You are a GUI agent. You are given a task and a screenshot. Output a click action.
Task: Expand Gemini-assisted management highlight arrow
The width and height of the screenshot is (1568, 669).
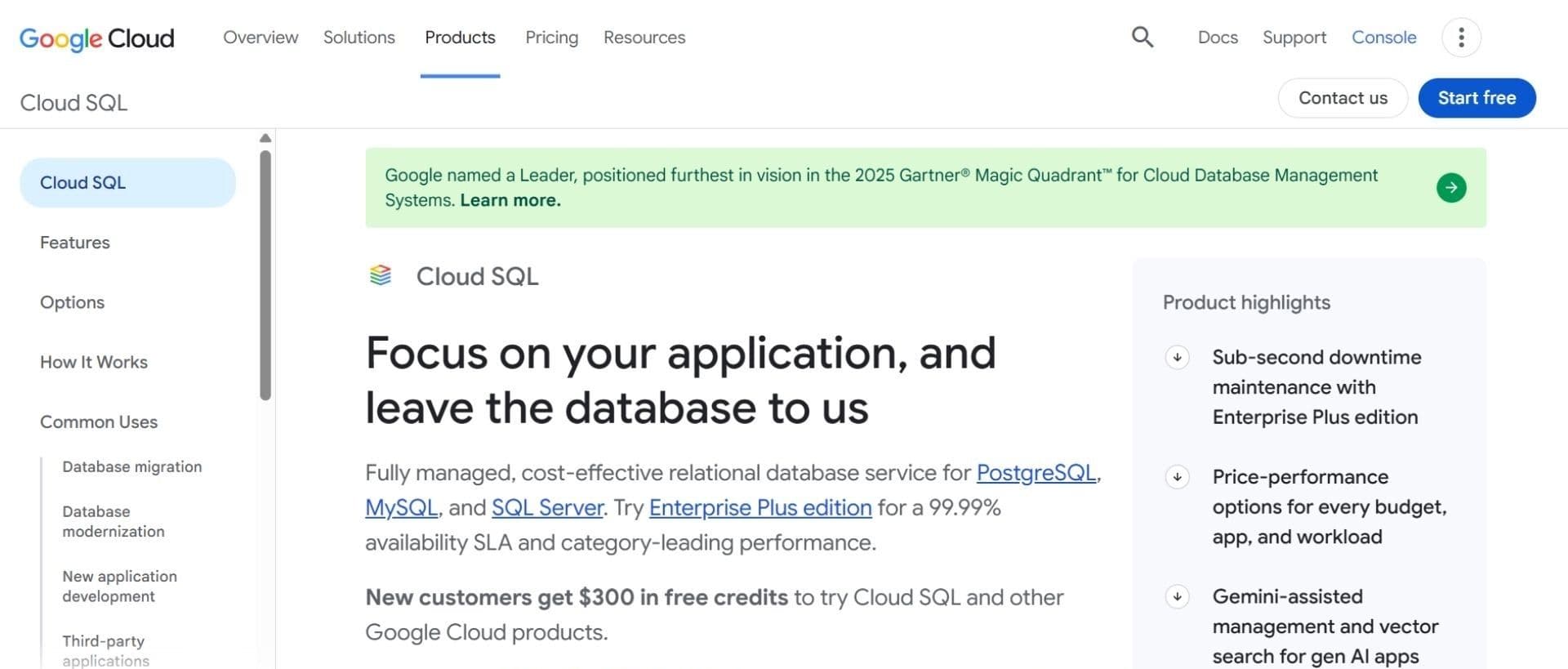click(1177, 596)
